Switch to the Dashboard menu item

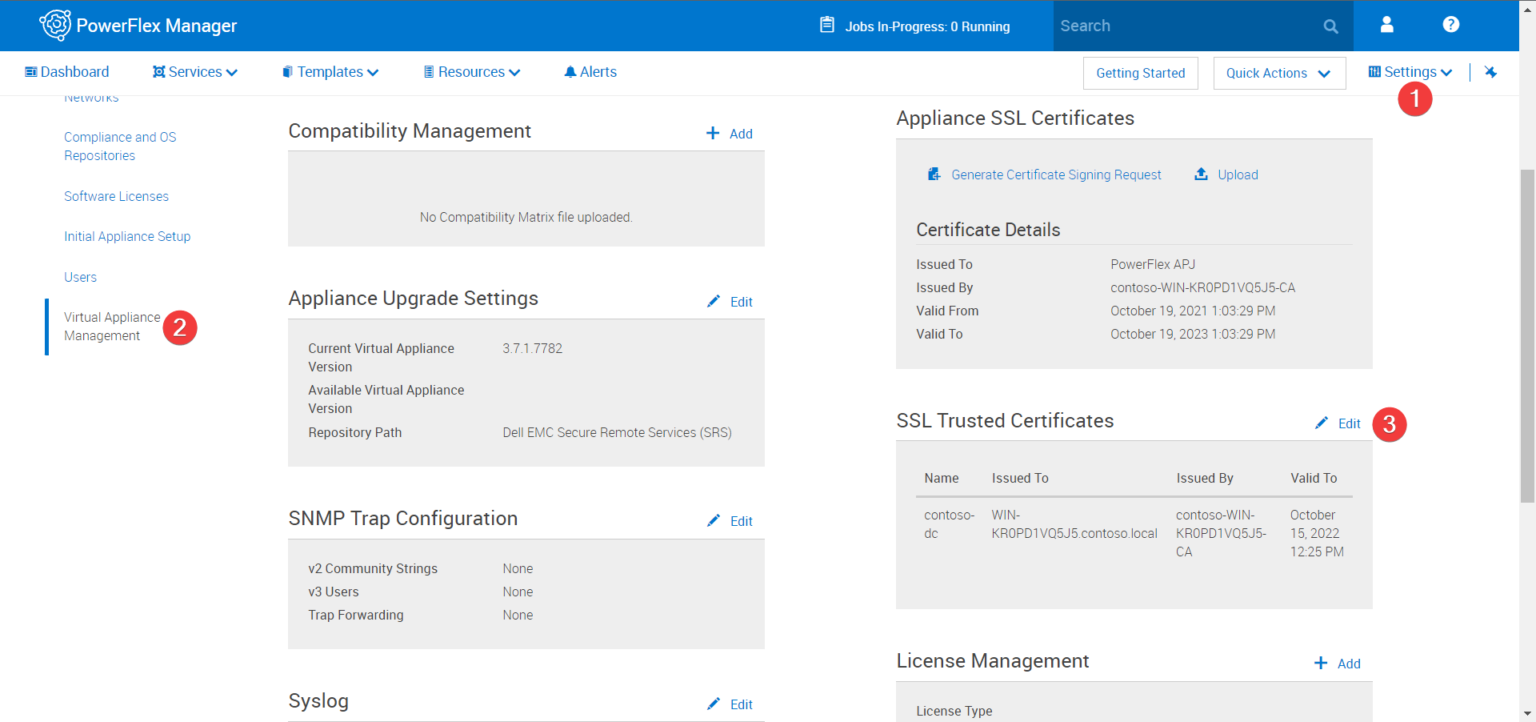tap(67, 71)
